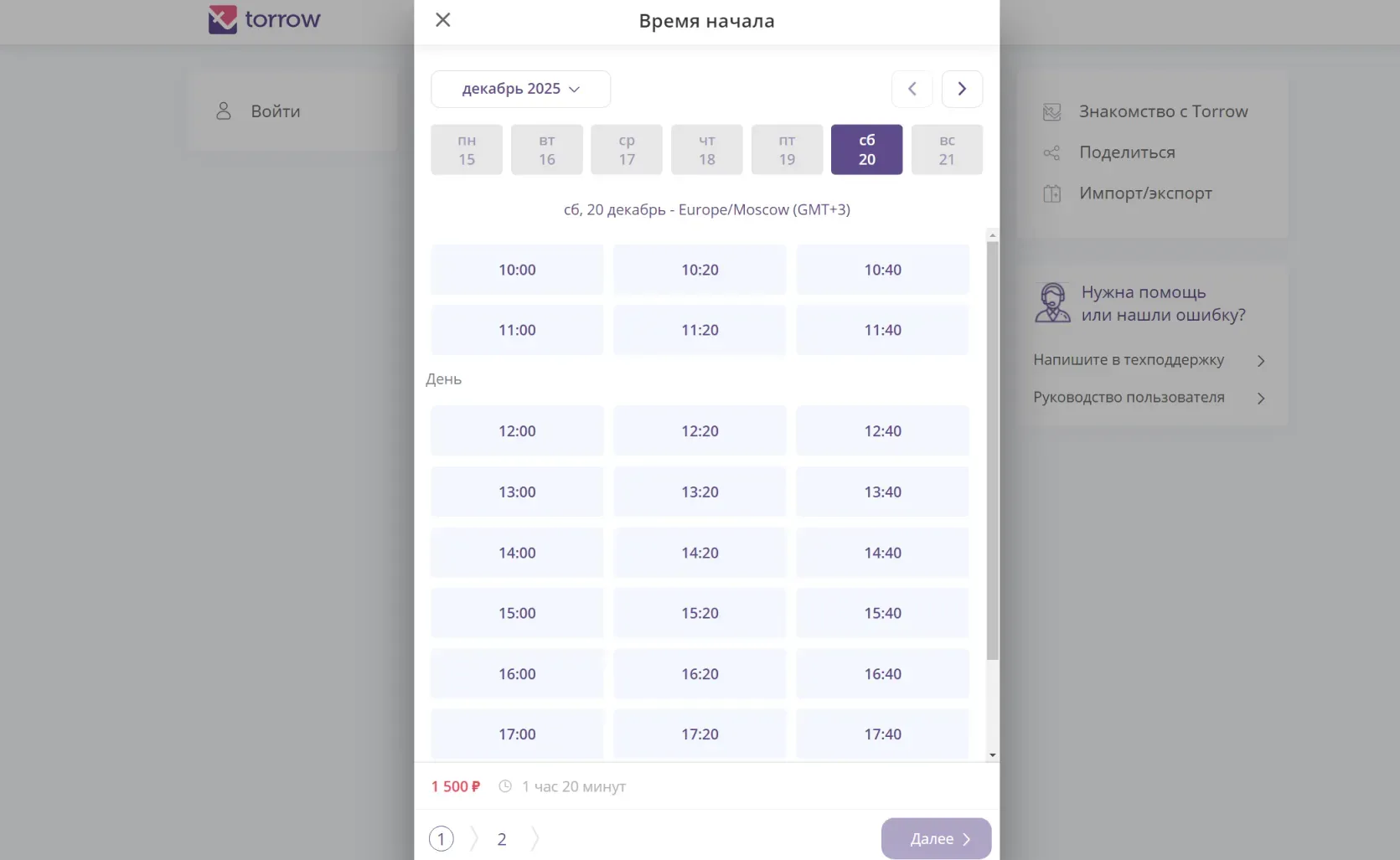This screenshot has height=860, width=1400.
Task: Go to next week arrow
Action: tap(962, 89)
